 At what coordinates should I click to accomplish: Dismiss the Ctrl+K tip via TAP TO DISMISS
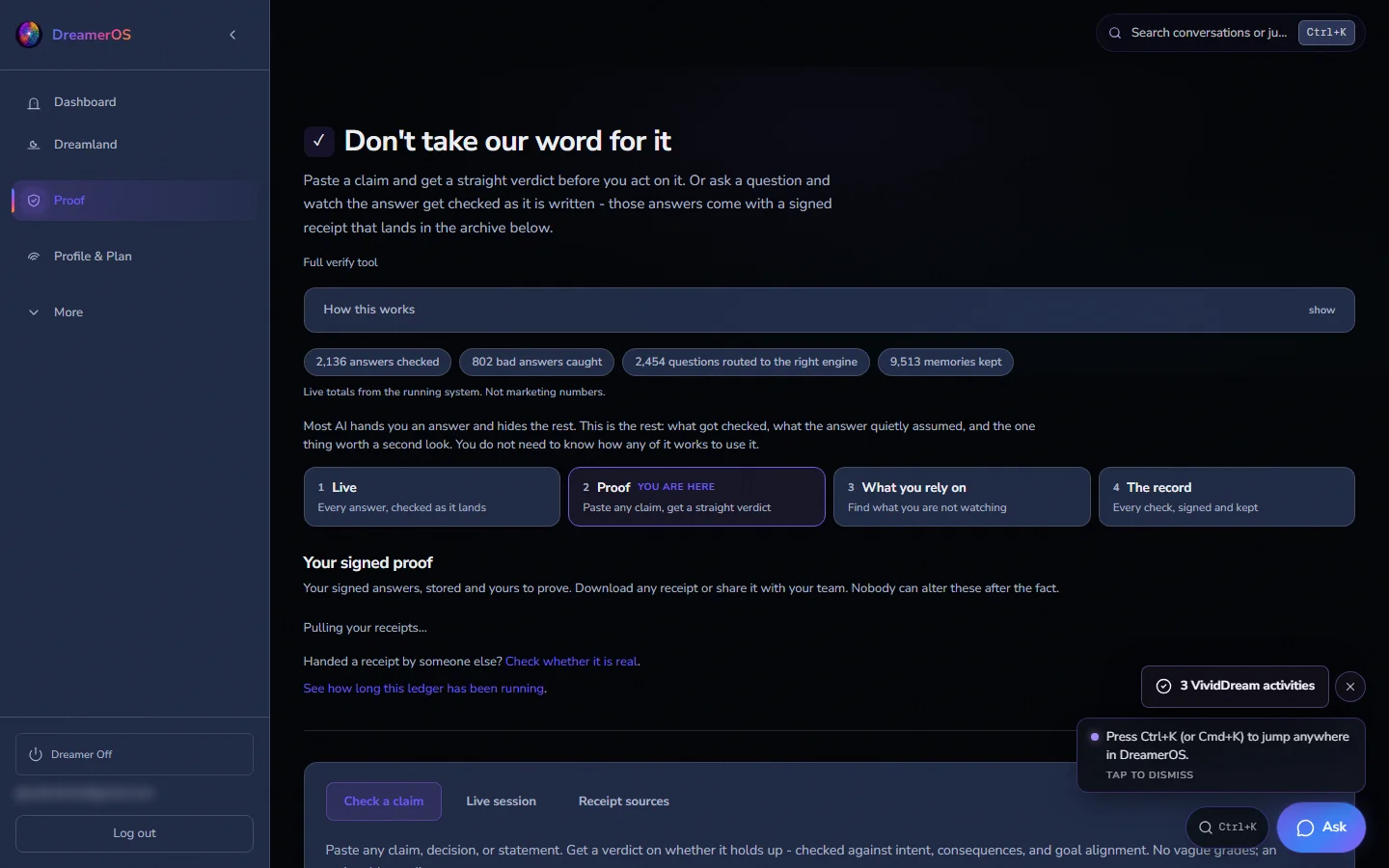pos(1150,775)
